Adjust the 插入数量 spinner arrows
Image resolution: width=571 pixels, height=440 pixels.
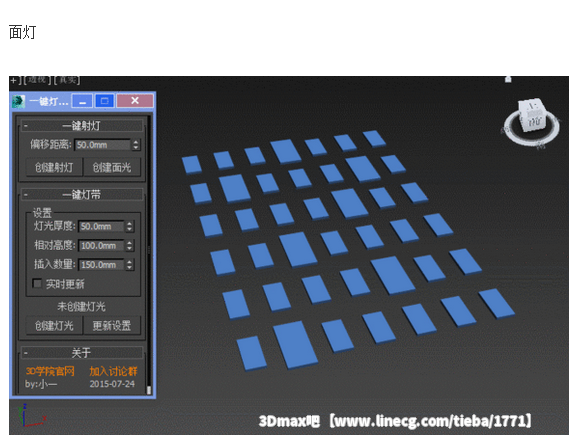pos(130,264)
